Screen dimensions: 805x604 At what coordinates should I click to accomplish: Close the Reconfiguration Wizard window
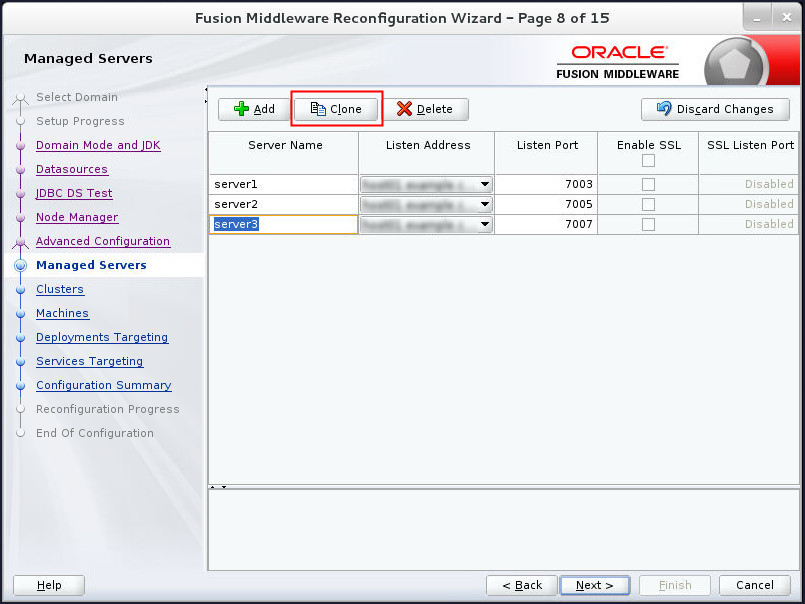pos(787,17)
